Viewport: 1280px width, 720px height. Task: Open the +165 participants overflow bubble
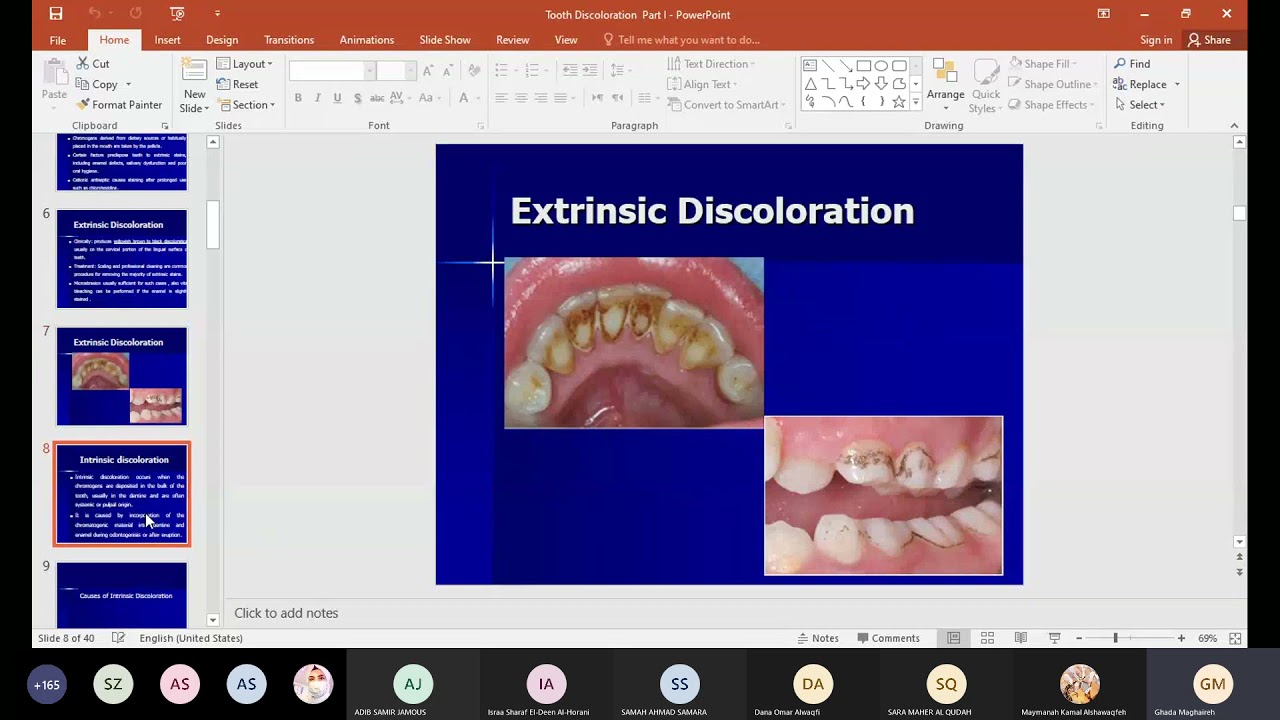point(47,685)
